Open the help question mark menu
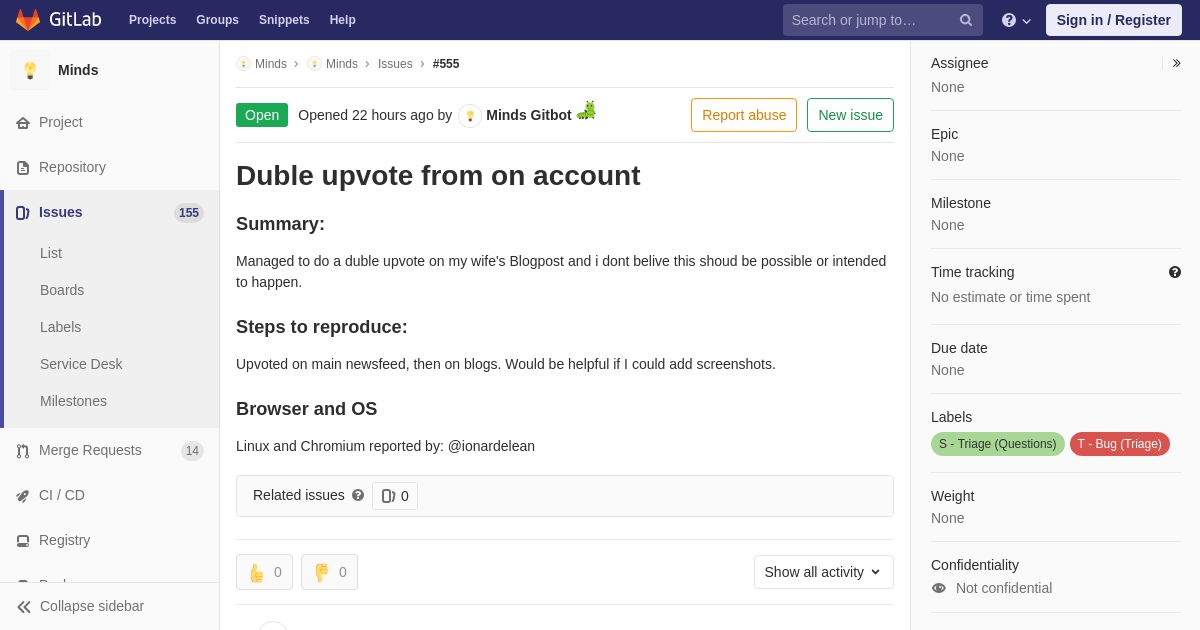 [x=1016, y=20]
